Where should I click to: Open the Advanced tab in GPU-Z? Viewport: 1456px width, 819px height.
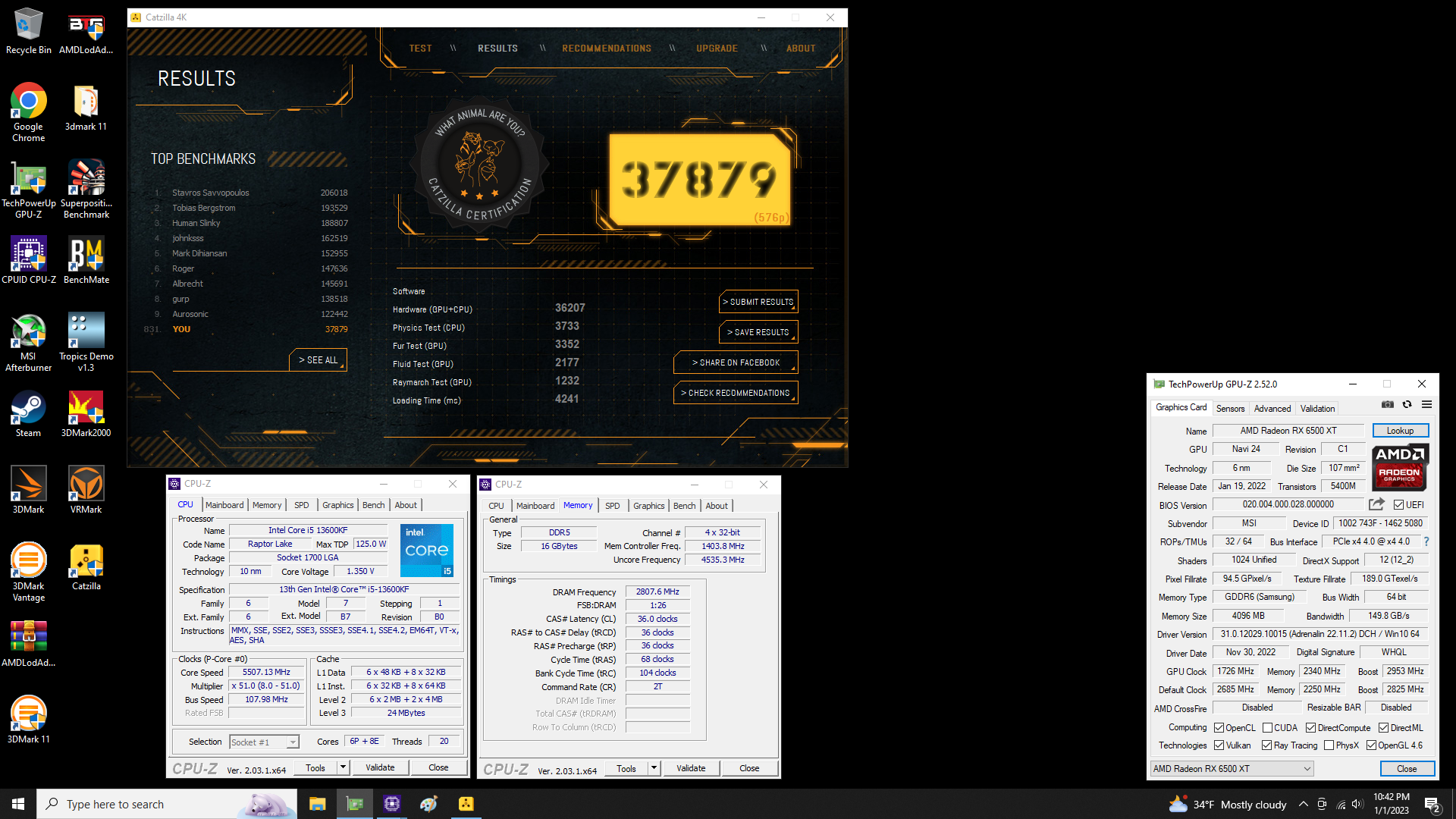(1272, 409)
